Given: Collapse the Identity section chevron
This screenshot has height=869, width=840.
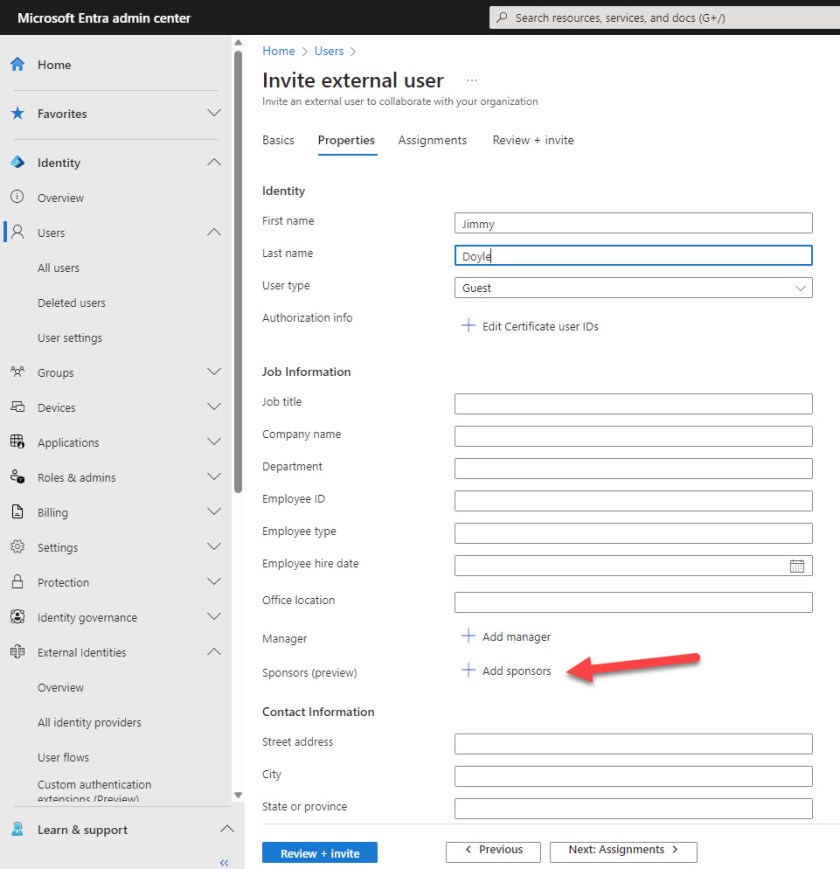Looking at the screenshot, I should [x=214, y=162].
